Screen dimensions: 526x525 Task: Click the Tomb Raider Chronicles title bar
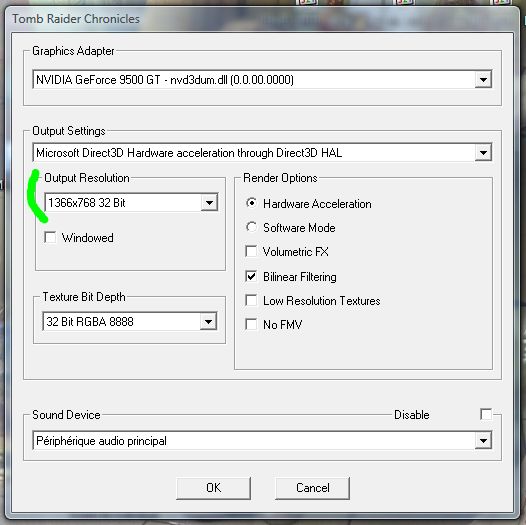coord(262,19)
